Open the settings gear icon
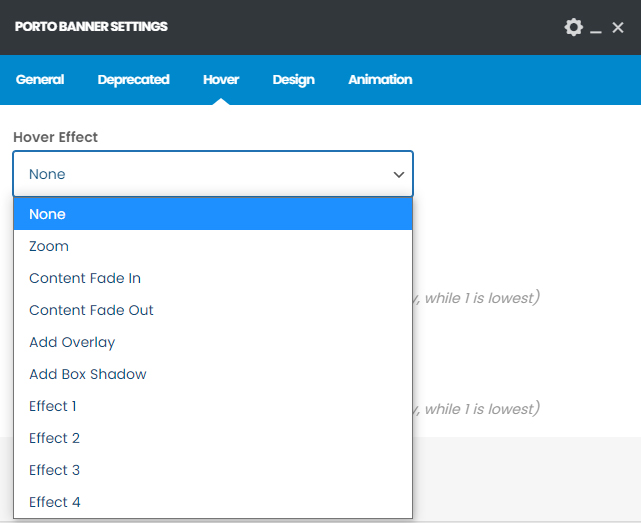 pyautogui.click(x=573, y=27)
